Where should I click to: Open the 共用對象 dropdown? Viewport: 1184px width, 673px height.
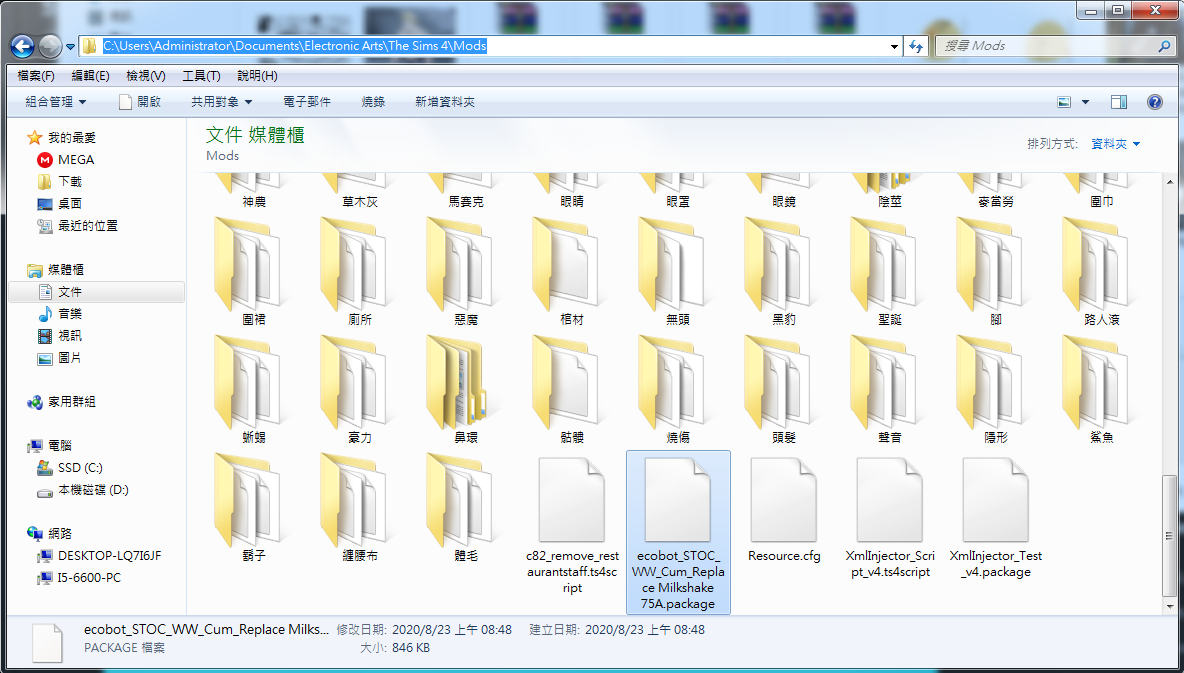pos(221,102)
